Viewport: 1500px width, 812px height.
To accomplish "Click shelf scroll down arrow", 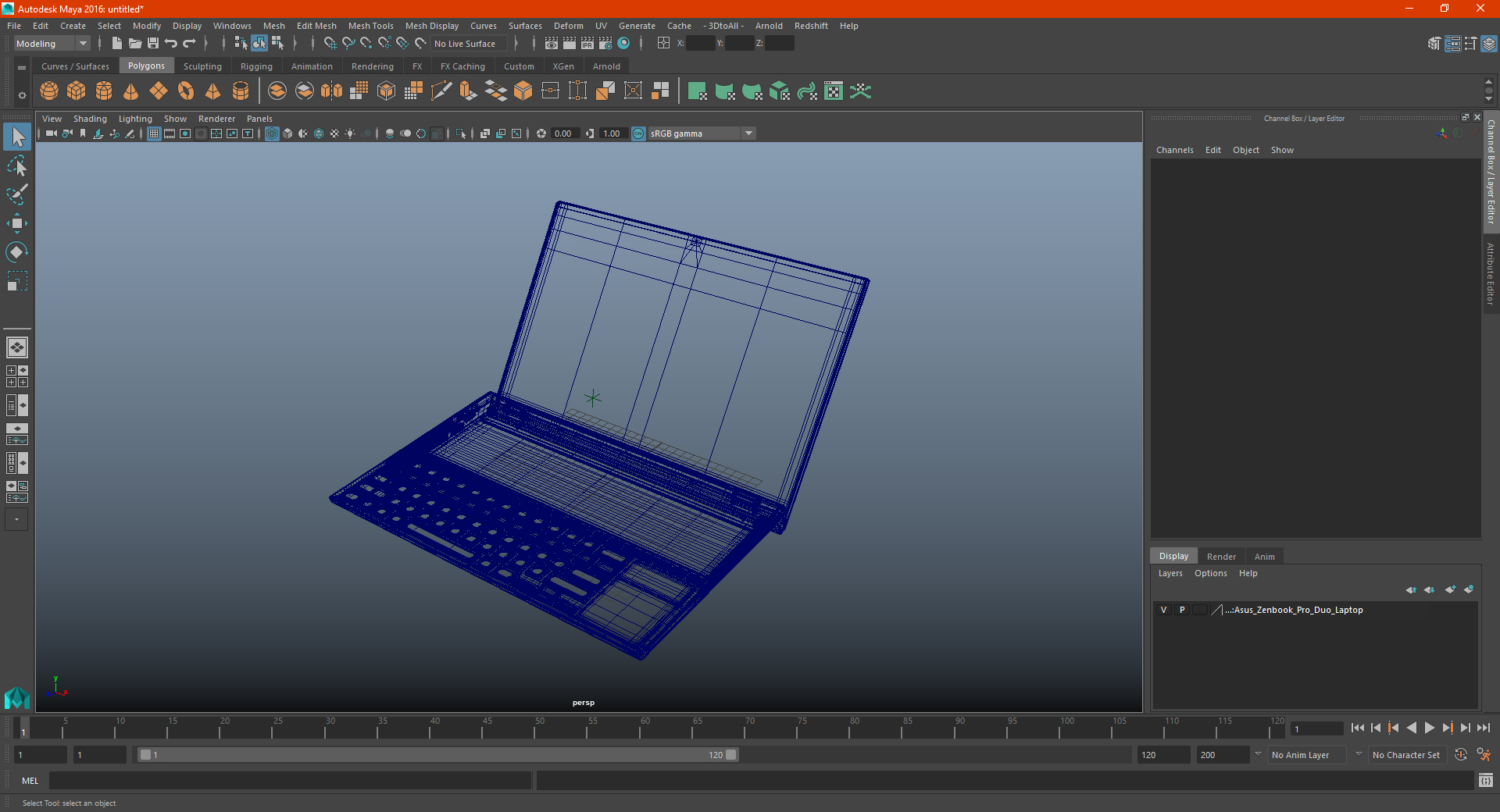I will pos(1488,99).
